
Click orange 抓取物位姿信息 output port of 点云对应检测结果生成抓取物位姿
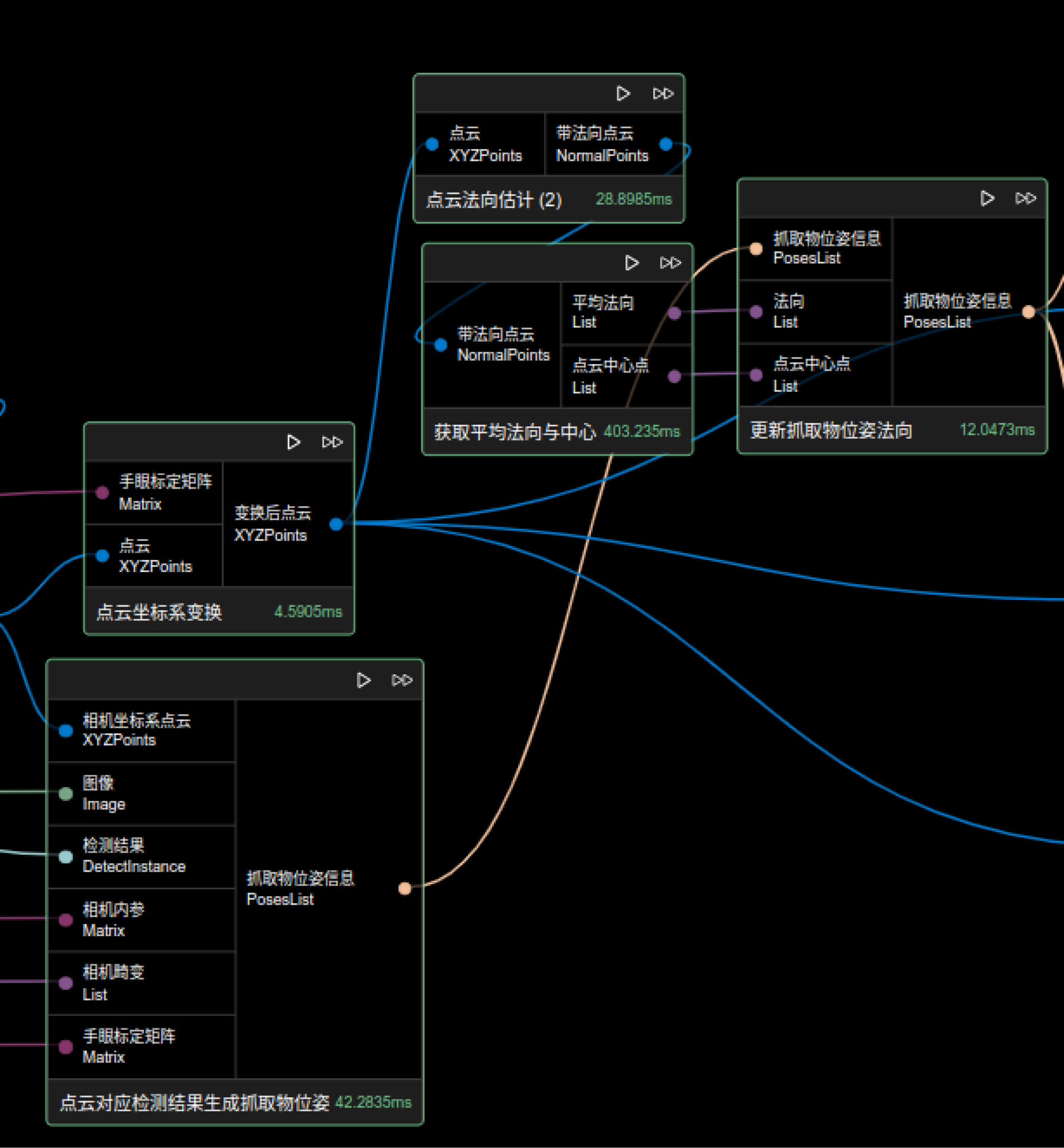(405, 888)
